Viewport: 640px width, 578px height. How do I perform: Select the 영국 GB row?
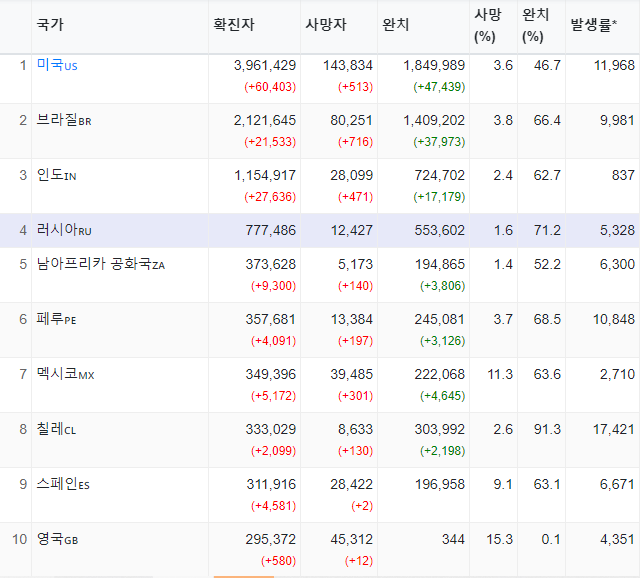point(320,549)
